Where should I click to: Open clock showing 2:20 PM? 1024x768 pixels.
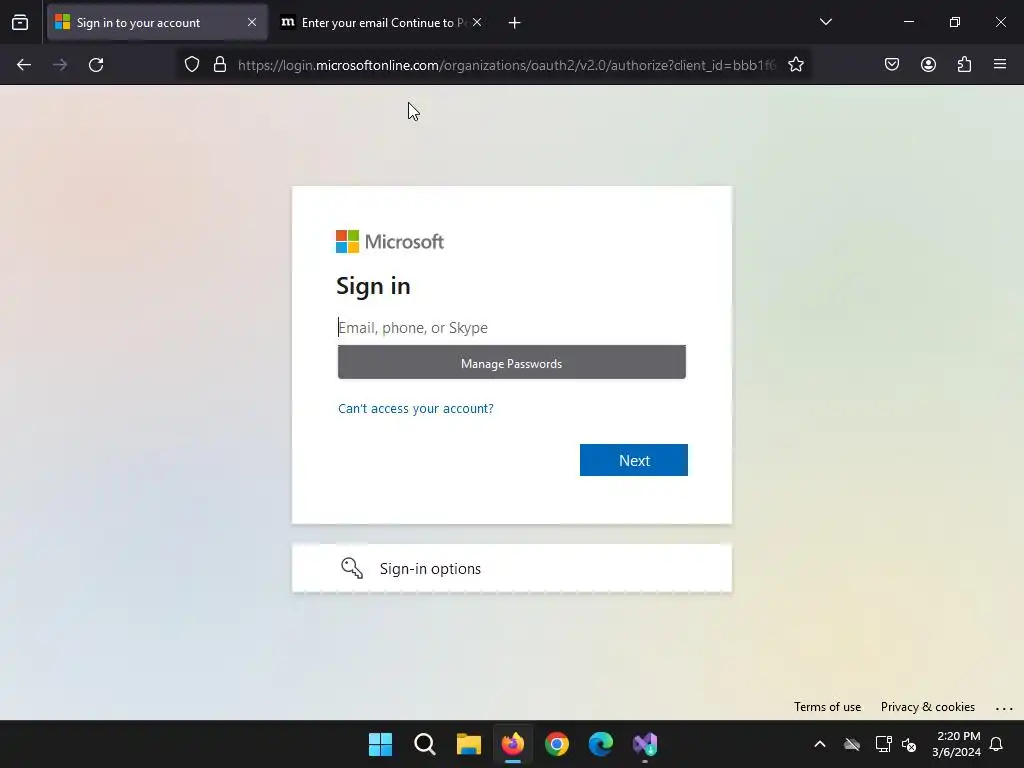(957, 744)
